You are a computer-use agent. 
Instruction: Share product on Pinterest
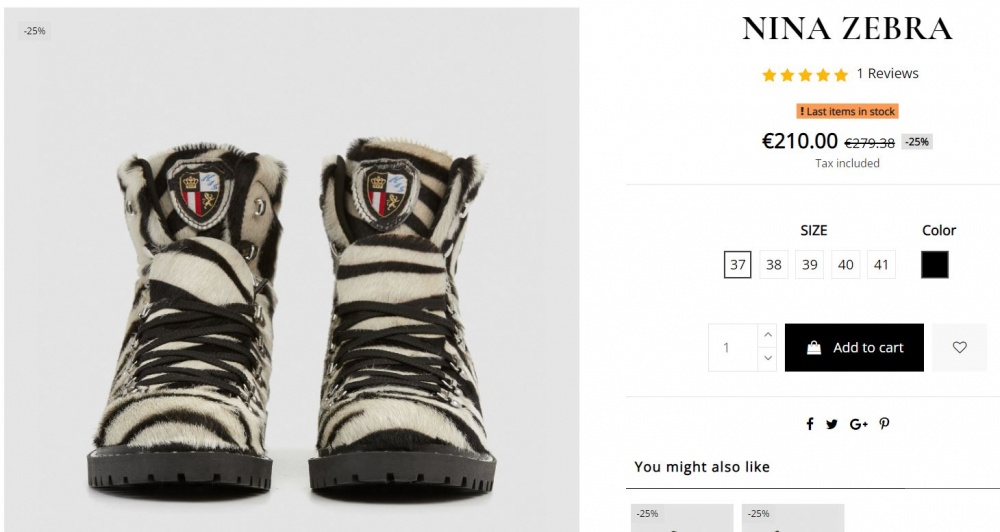pos(884,424)
